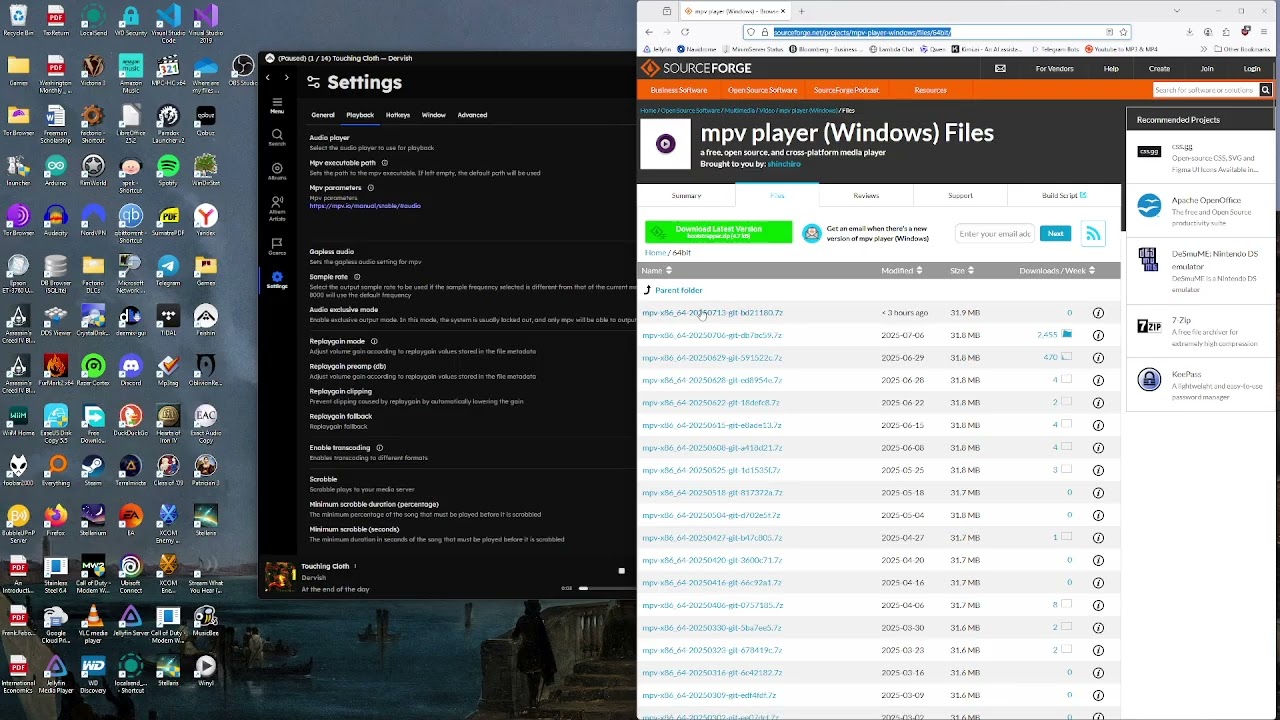Click the SourceForge mail envelope icon
Screen dimensions: 1280x720
click(x=1000, y=69)
